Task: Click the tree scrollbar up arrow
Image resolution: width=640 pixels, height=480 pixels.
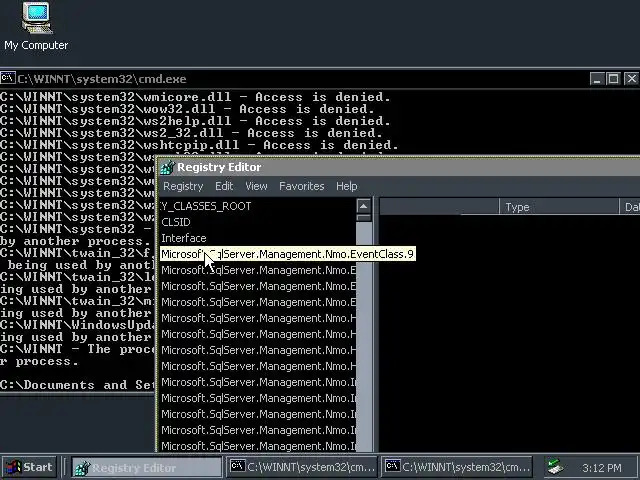Action: coord(364,206)
